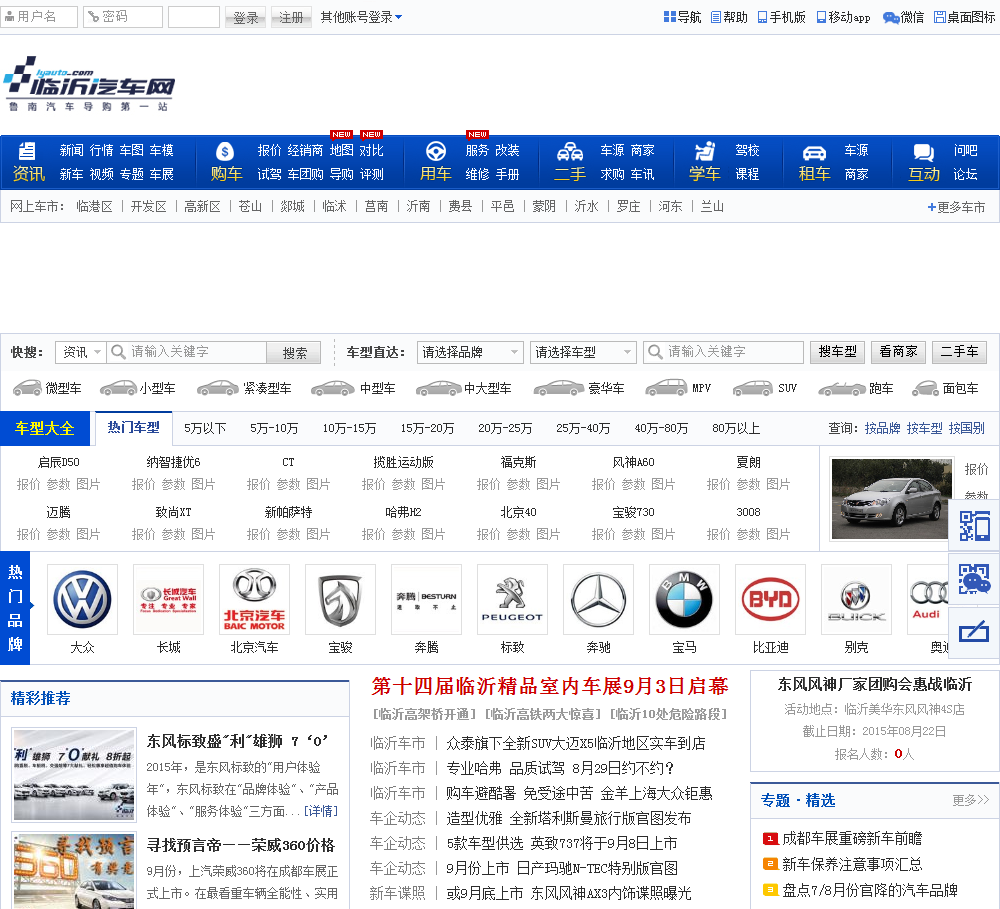The image size is (1000, 909).
Task: Open the 兰山 car market link
Action: click(x=712, y=207)
